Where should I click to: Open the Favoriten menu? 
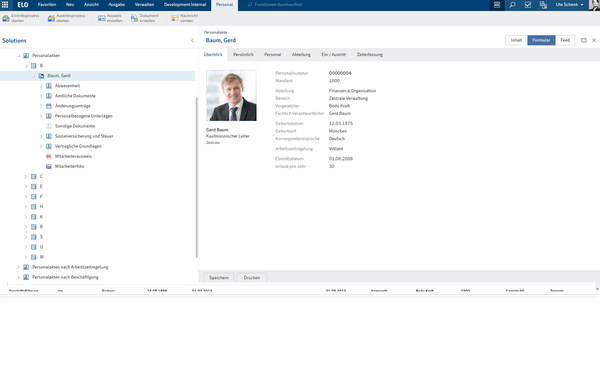coord(47,5)
